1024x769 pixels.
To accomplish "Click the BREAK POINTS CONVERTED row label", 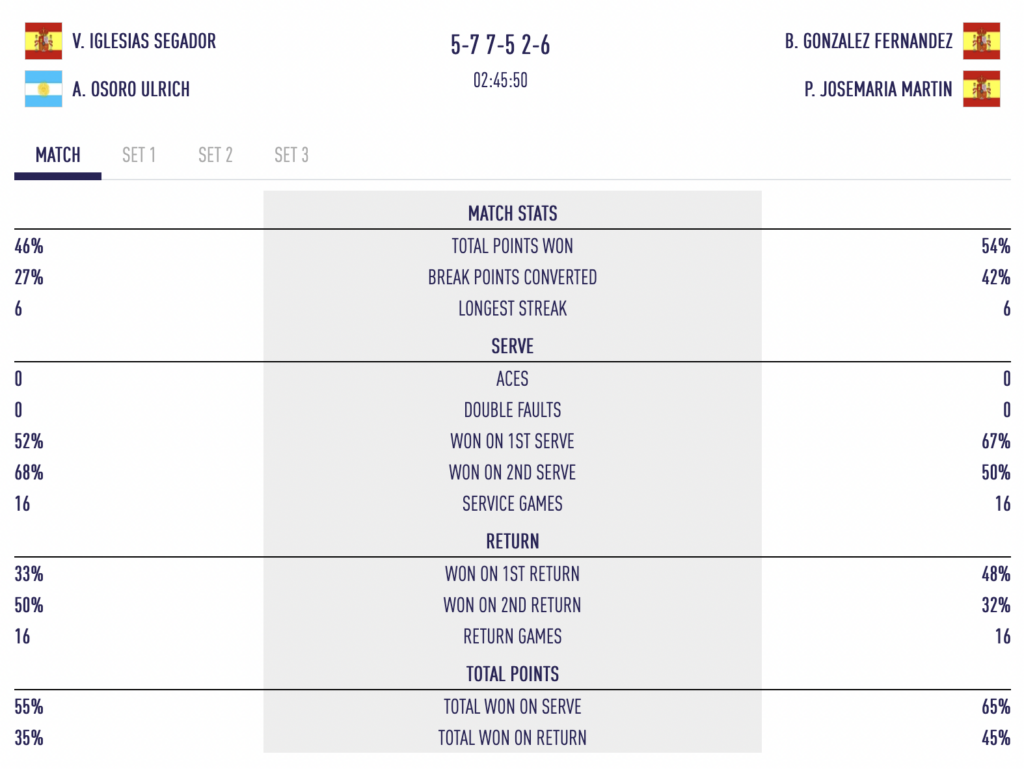I will click(x=512, y=277).
